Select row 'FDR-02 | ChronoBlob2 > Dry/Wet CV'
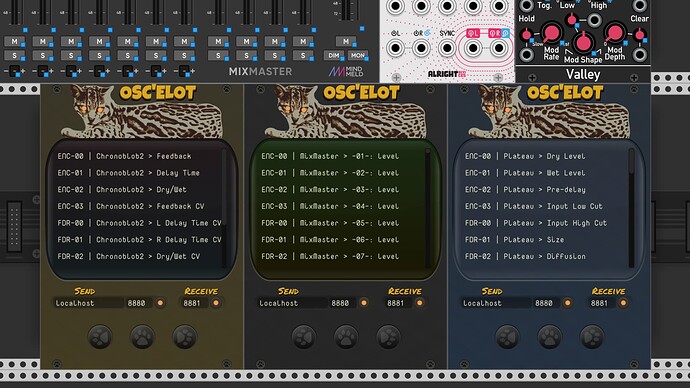 click(x=128, y=256)
